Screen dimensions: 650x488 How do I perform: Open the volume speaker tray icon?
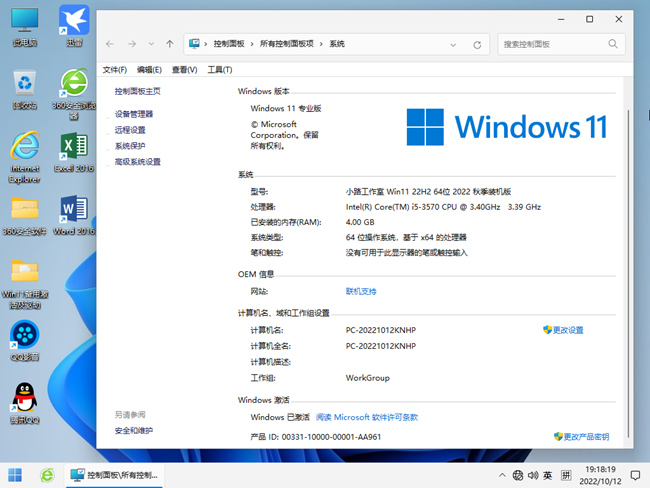(x=533, y=475)
